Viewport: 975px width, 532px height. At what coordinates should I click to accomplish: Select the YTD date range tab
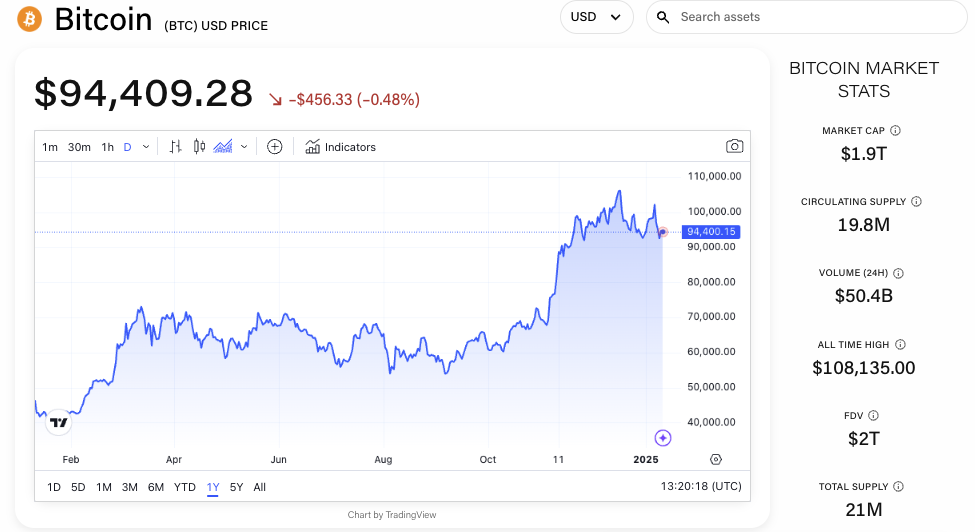coord(185,487)
